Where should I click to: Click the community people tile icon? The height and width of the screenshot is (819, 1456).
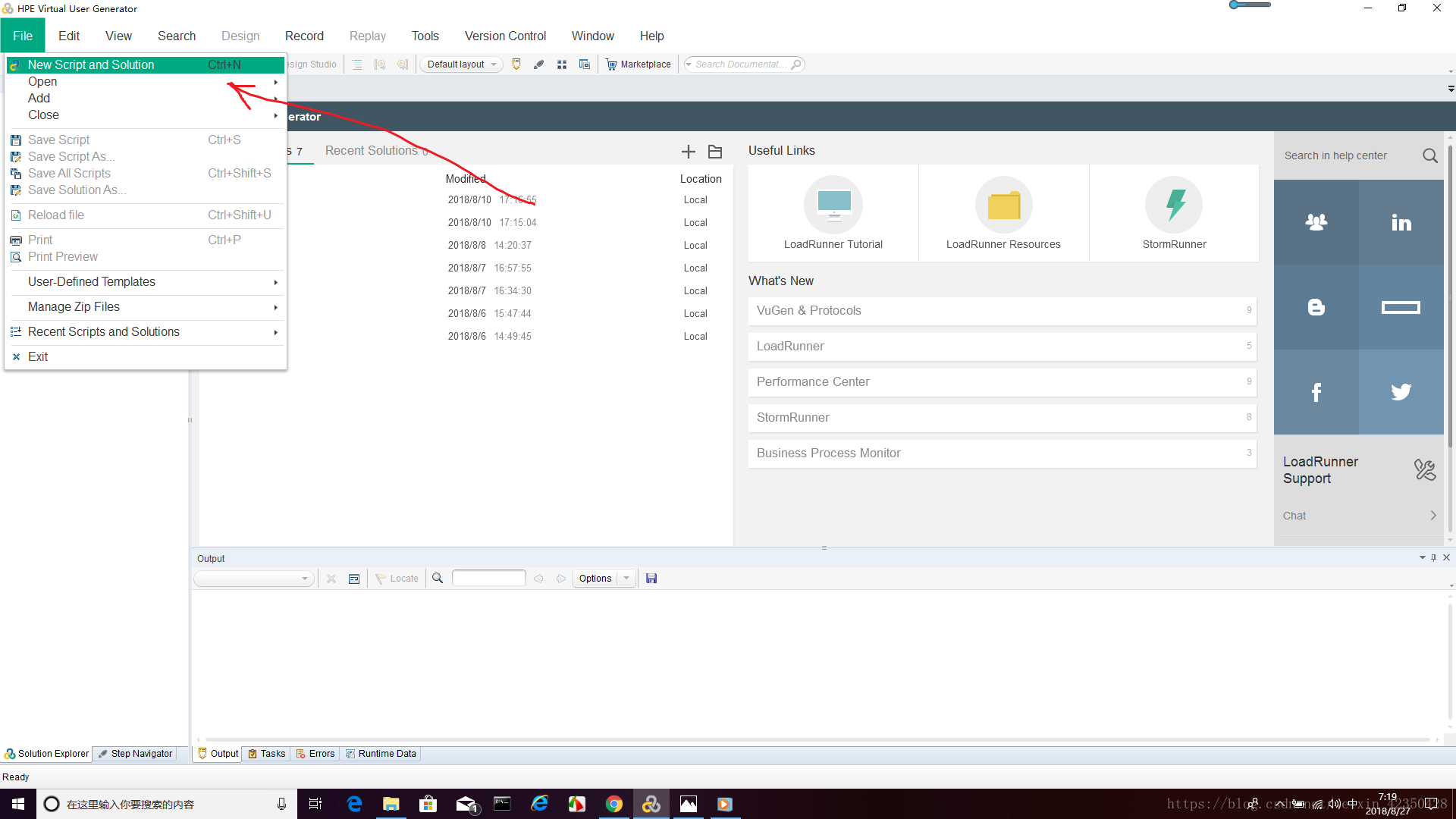(1316, 222)
